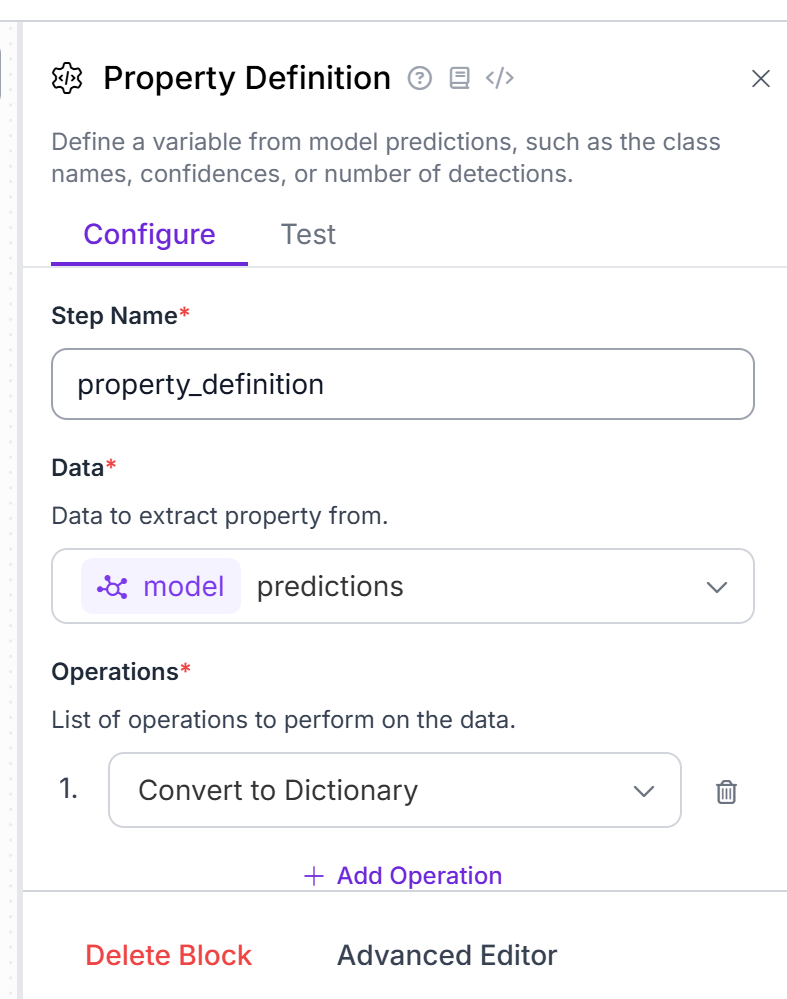The height and width of the screenshot is (999, 787).
Task: Click the Property Definition block gear icon
Action: tap(67, 78)
